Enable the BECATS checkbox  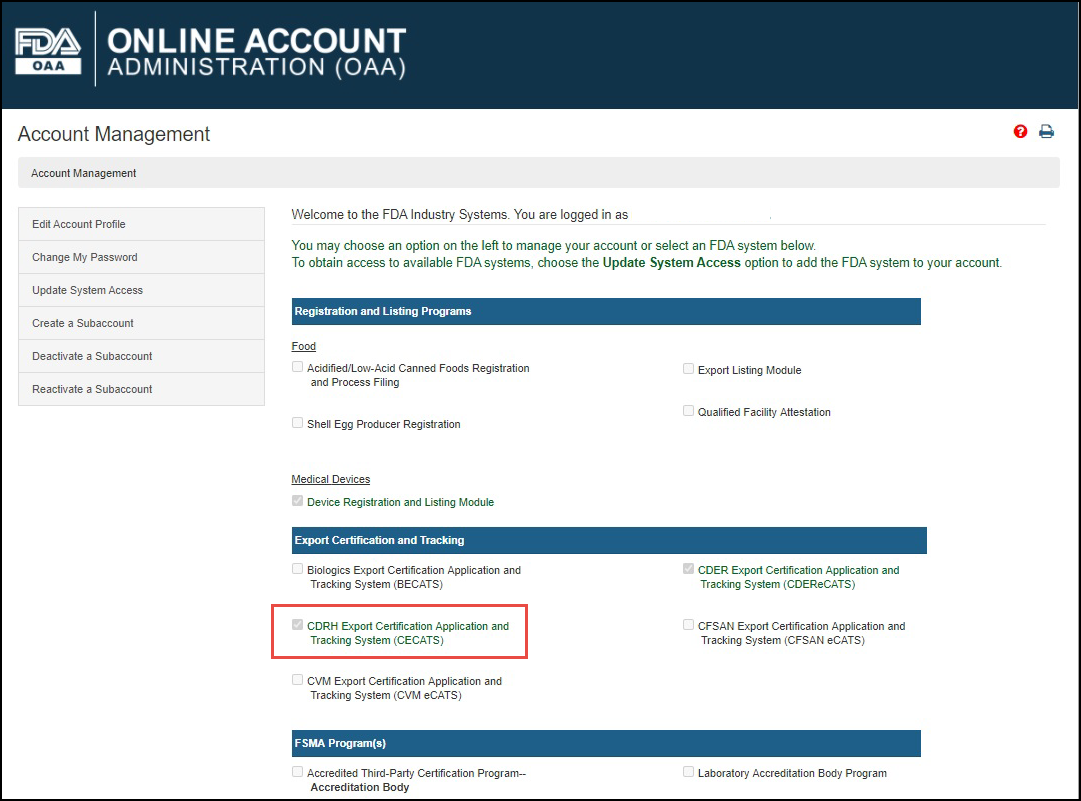[297, 568]
